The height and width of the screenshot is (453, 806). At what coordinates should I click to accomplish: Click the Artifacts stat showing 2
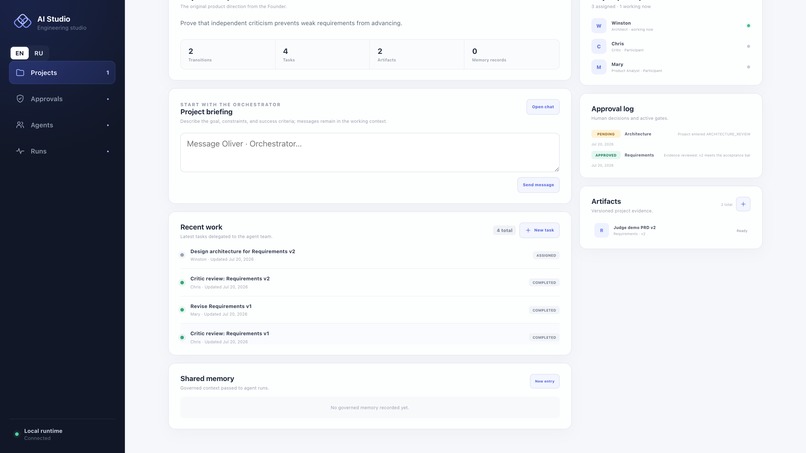coord(417,55)
